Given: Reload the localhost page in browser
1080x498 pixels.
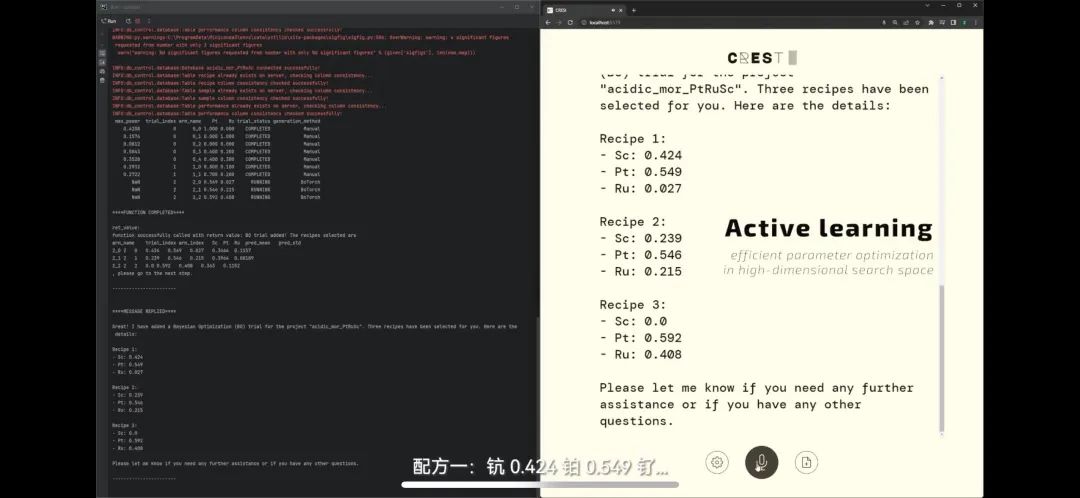Looking at the screenshot, I should (x=570, y=22).
